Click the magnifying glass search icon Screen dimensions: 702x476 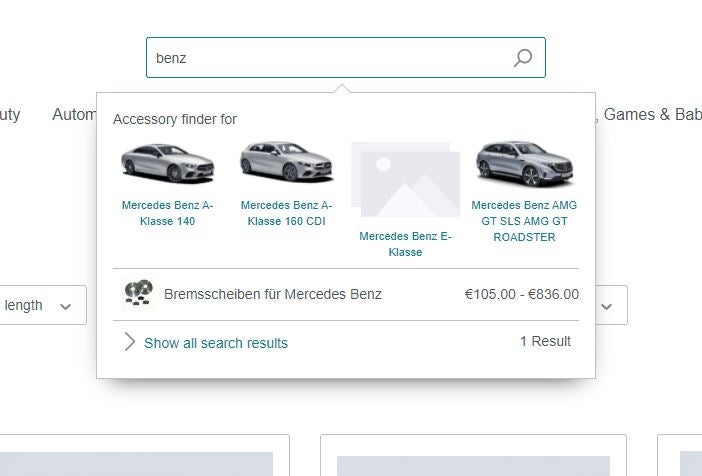[x=522, y=58]
